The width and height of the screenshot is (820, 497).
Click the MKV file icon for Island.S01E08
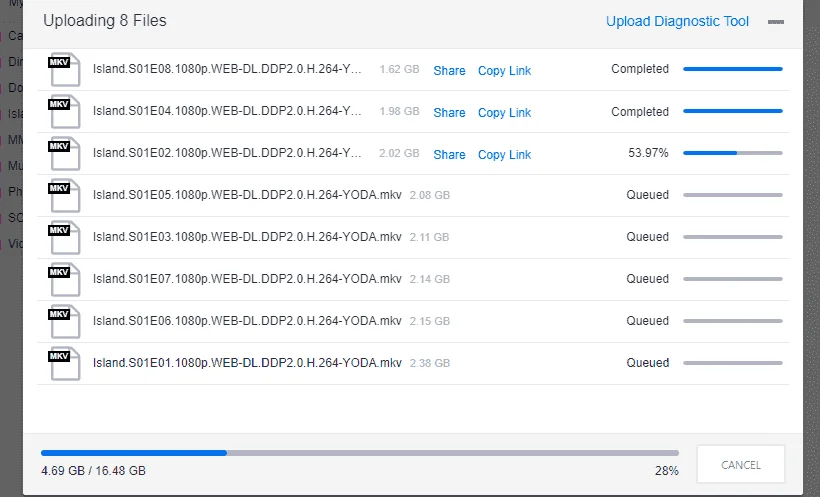(64, 70)
